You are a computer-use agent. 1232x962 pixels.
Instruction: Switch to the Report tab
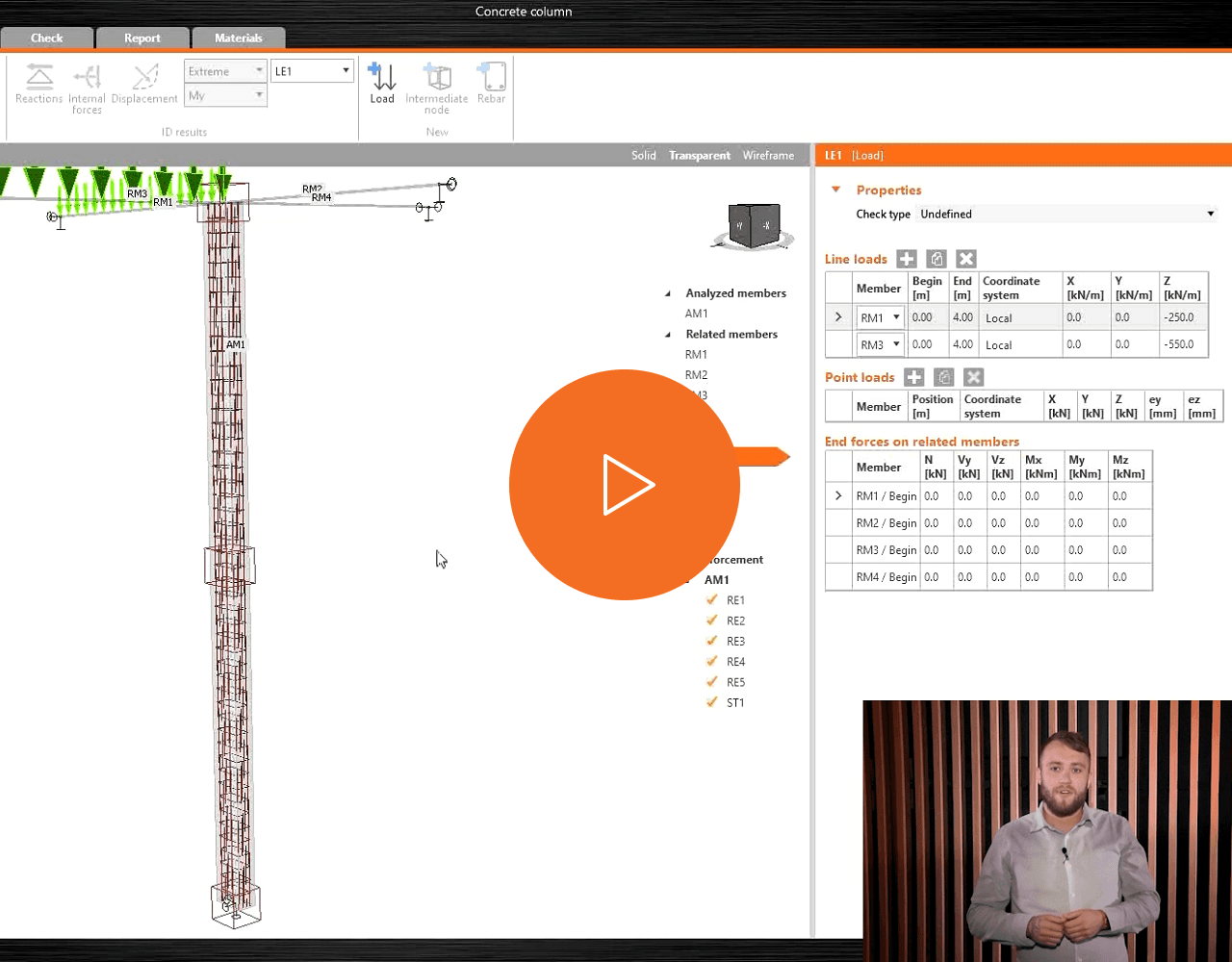(142, 38)
